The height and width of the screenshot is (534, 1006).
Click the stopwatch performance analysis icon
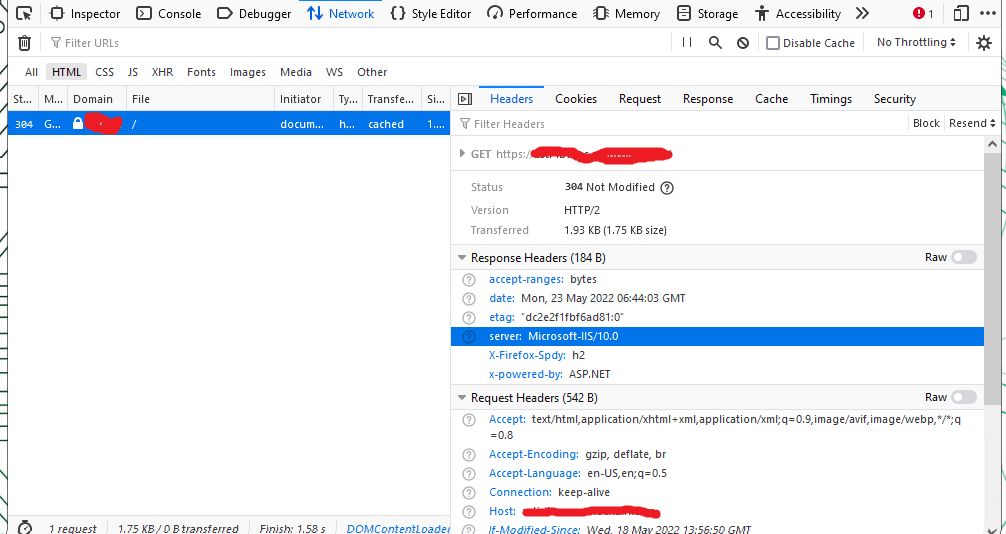click(x=24, y=528)
